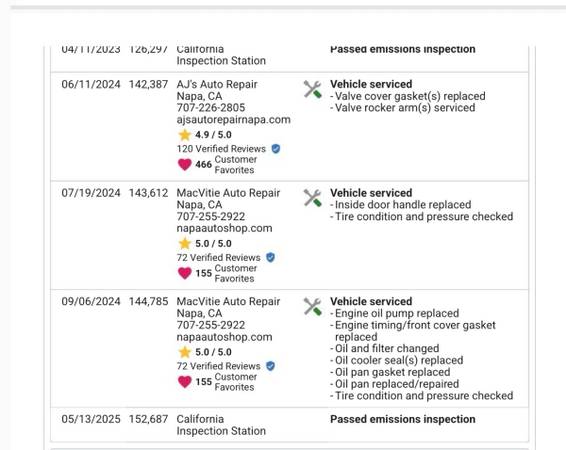Open 120 Verified Reviews for AJ's Auto Repair
Image resolution: width=566 pixels, height=450 pixels.
coord(221,149)
